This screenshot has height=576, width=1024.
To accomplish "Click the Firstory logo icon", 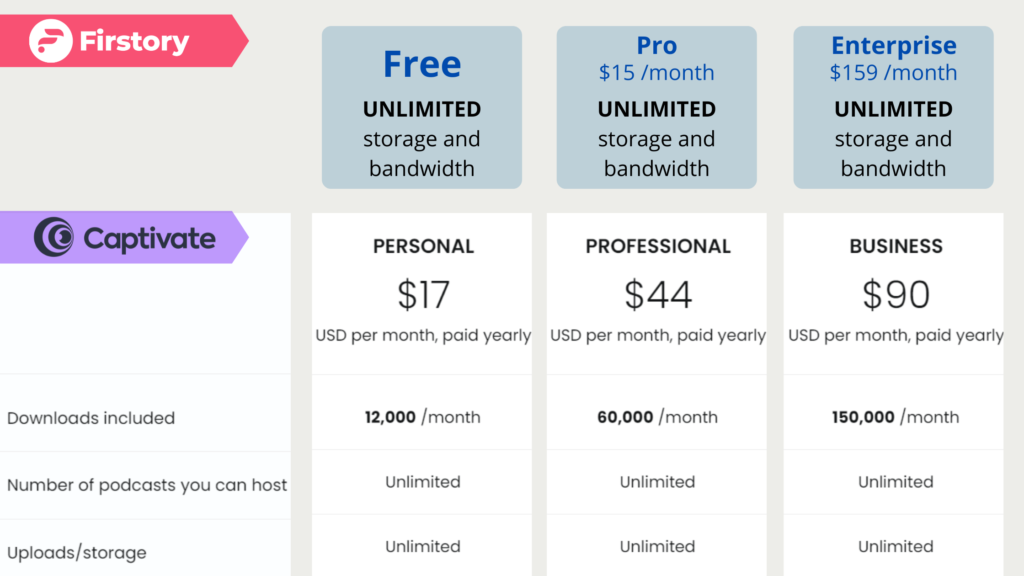I will (x=50, y=40).
